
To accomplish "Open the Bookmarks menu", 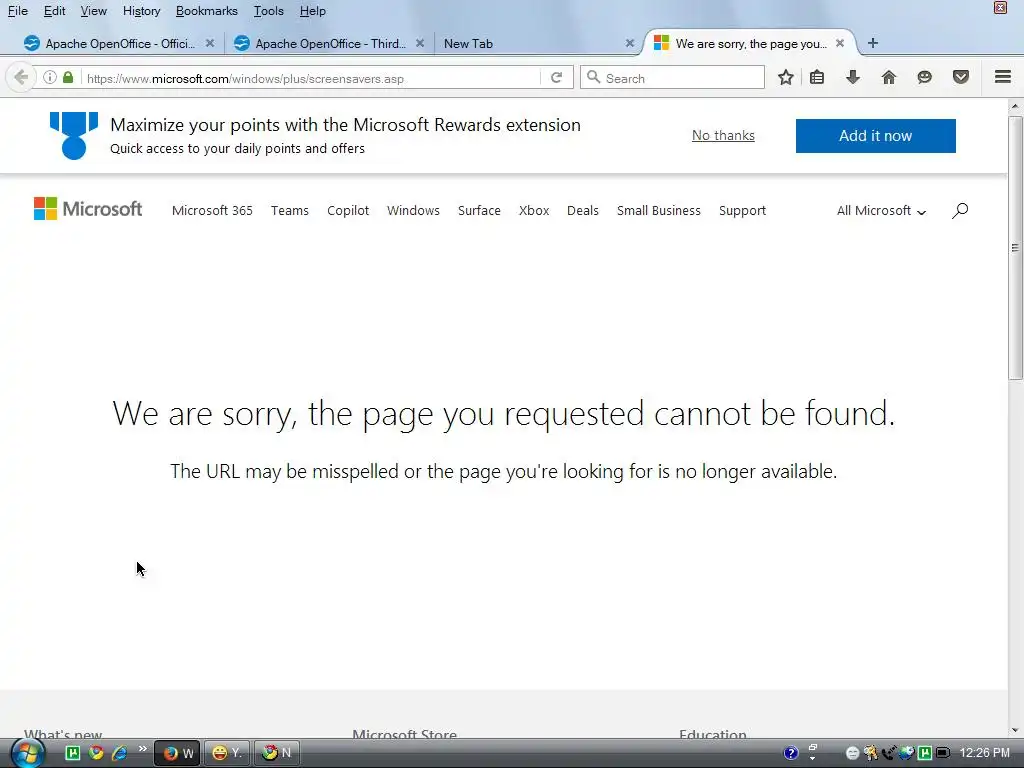I will click(206, 11).
